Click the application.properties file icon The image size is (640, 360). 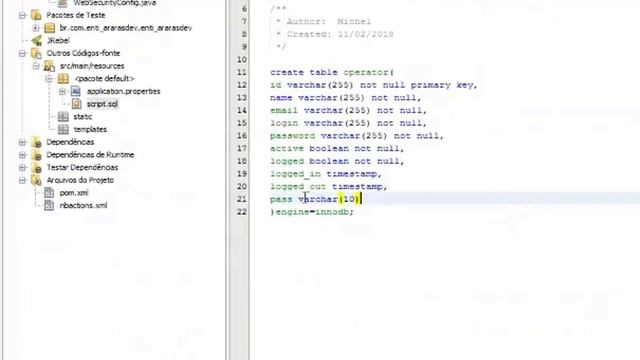click(x=76, y=91)
